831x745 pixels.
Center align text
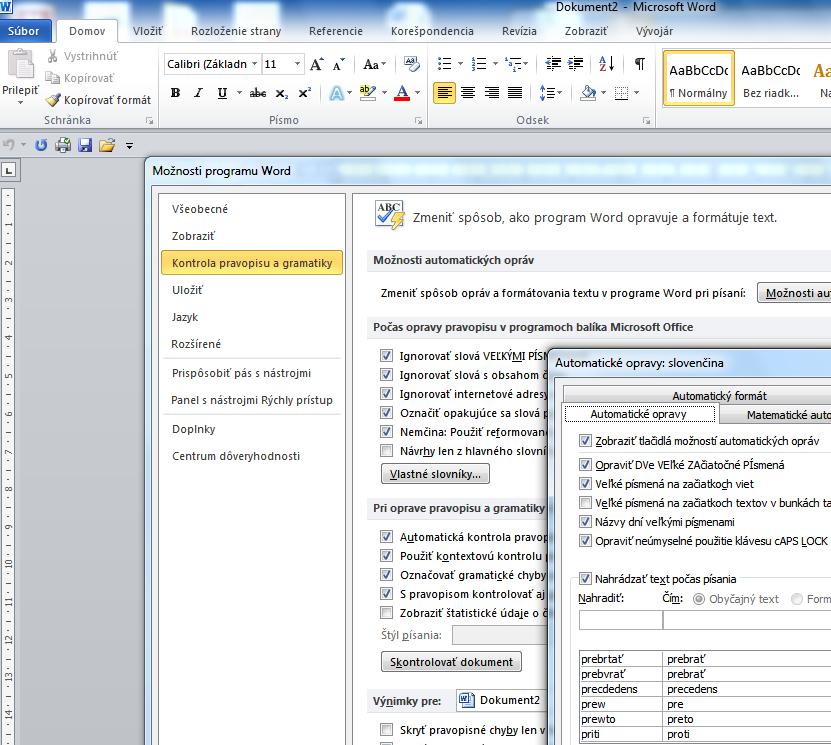[467, 93]
